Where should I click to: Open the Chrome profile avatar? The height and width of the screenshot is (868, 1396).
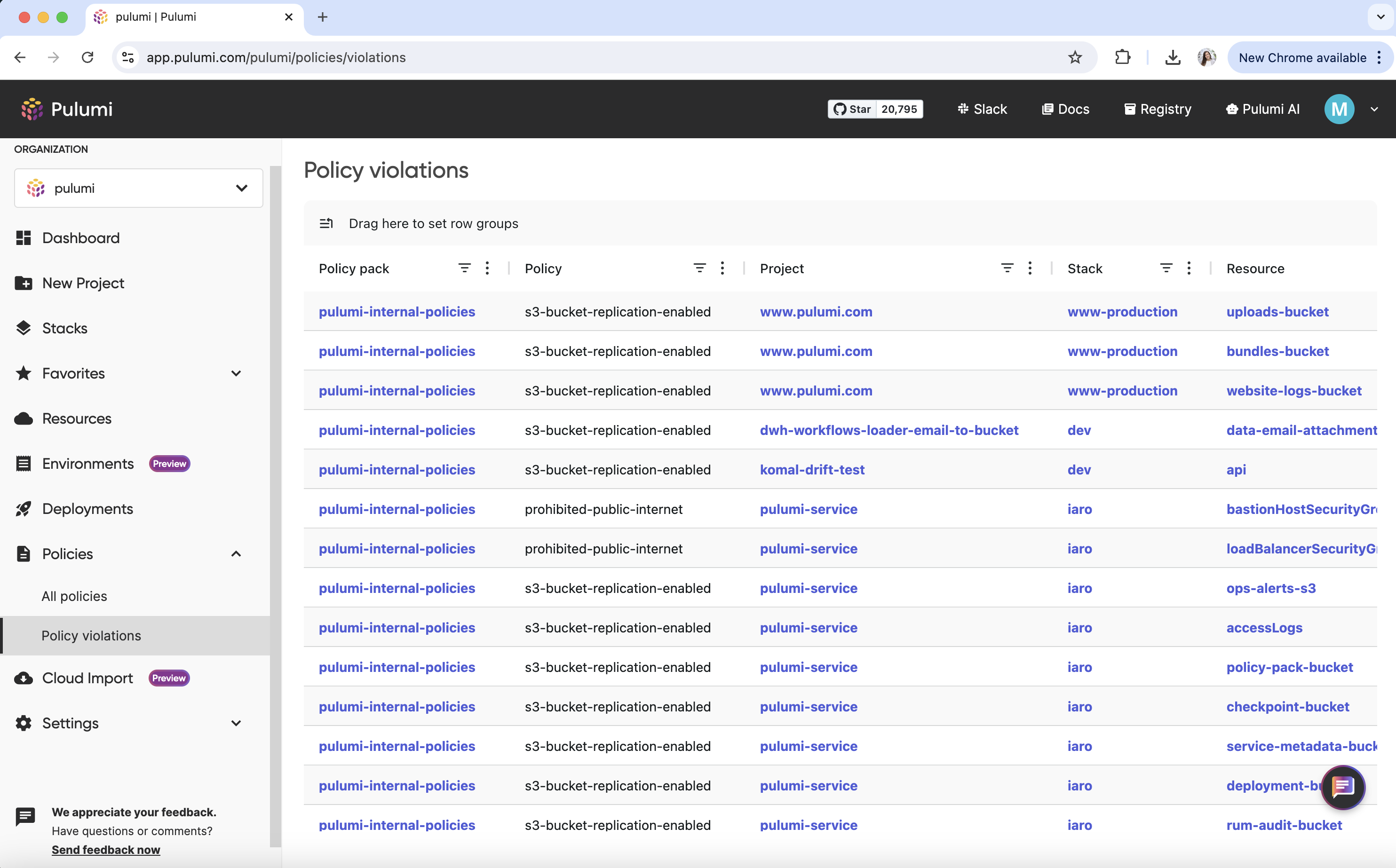(x=1206, y=57)
